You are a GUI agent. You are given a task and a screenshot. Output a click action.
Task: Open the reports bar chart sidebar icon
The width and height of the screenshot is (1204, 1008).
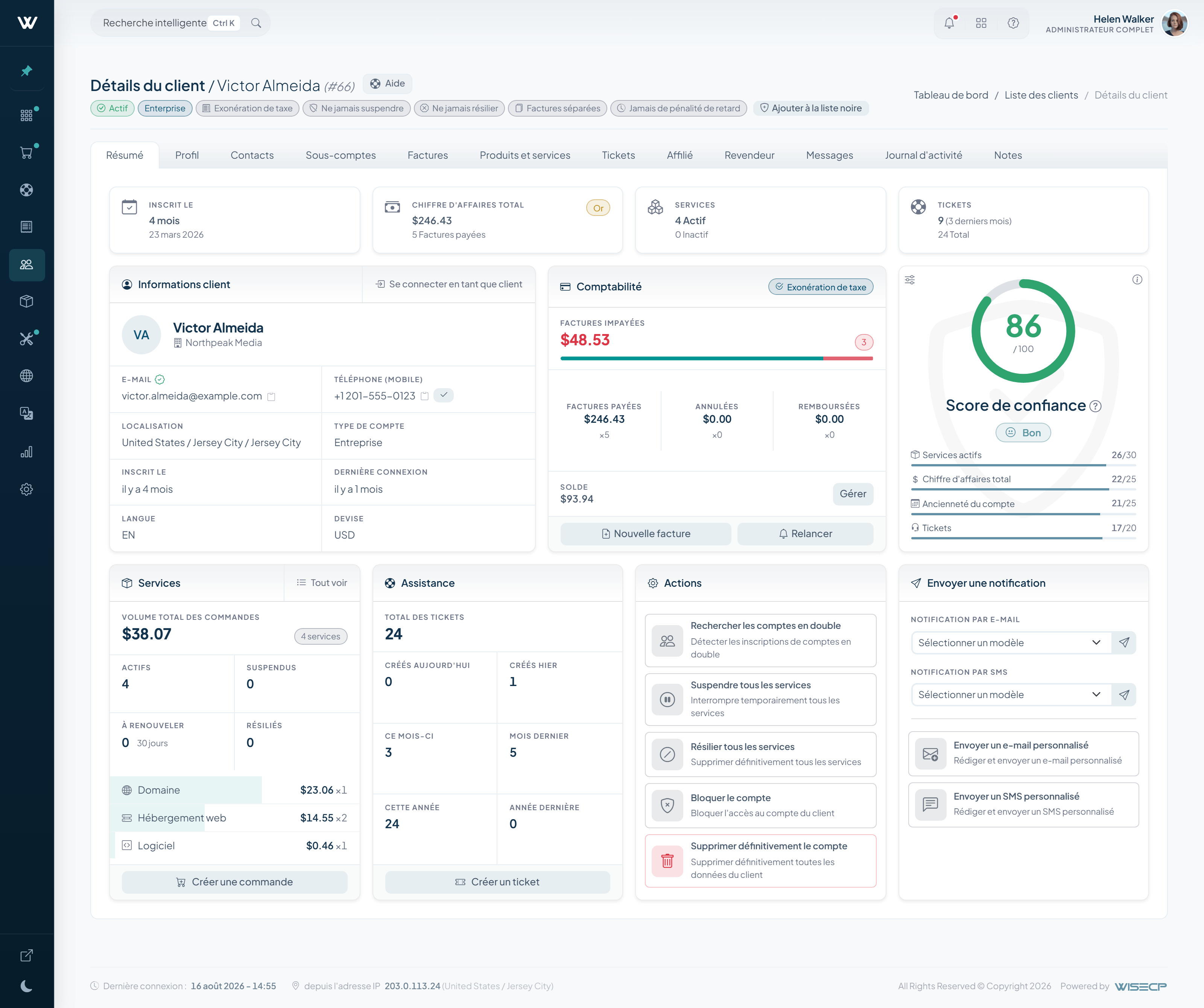26,452
